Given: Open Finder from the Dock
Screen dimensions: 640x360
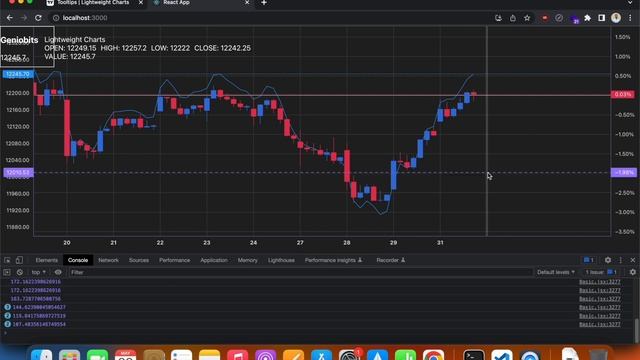Looking at the screenshot, I should coord(42,355).
